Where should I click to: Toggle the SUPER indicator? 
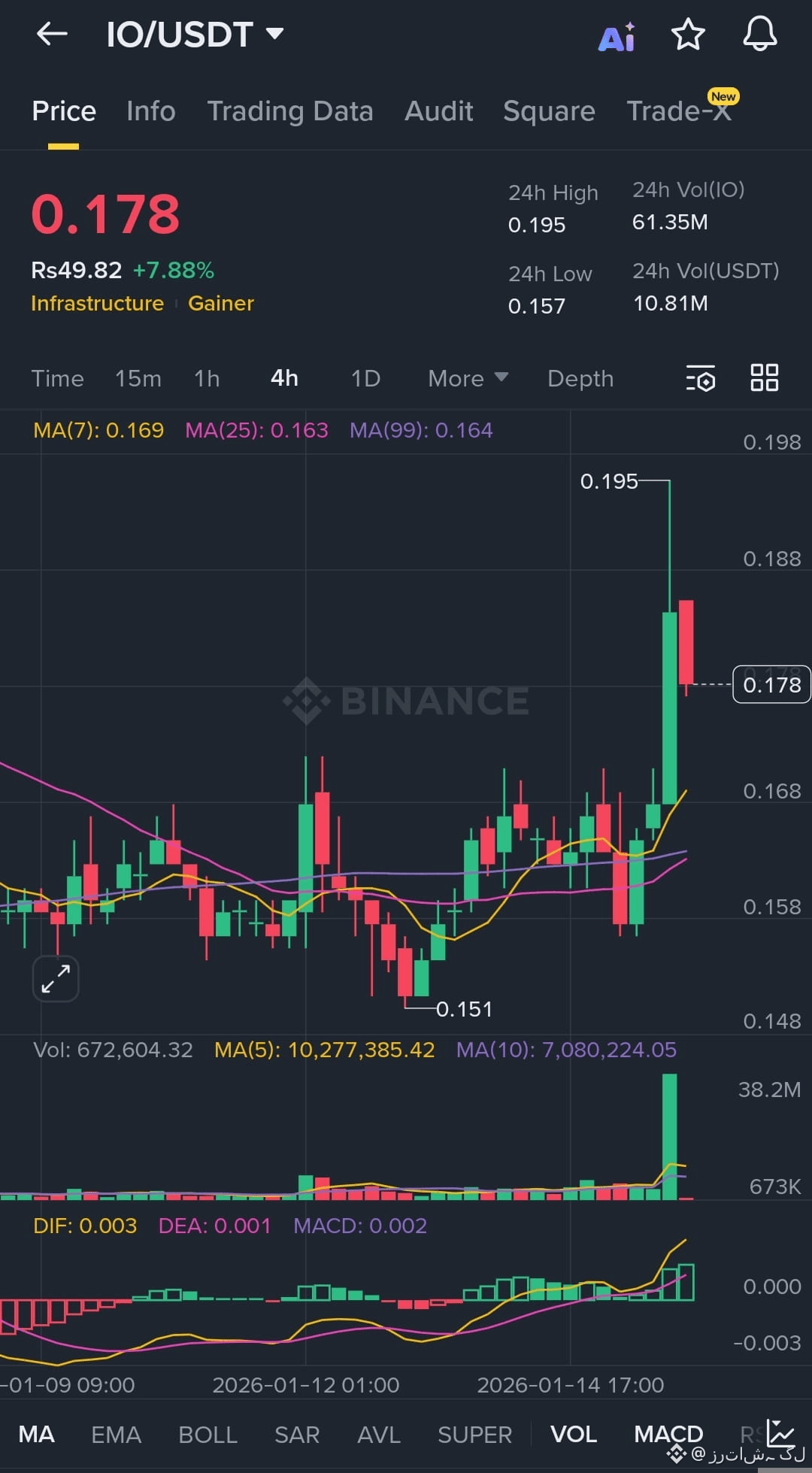point(474,1434)
